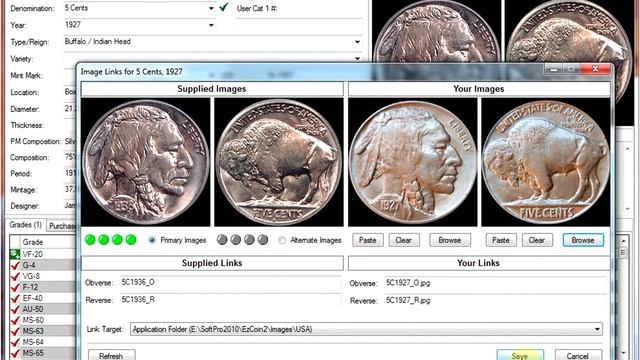640x360 pixels.
Task: Click red checkmark beside MS-63 grade
Action: coord(15,331)
